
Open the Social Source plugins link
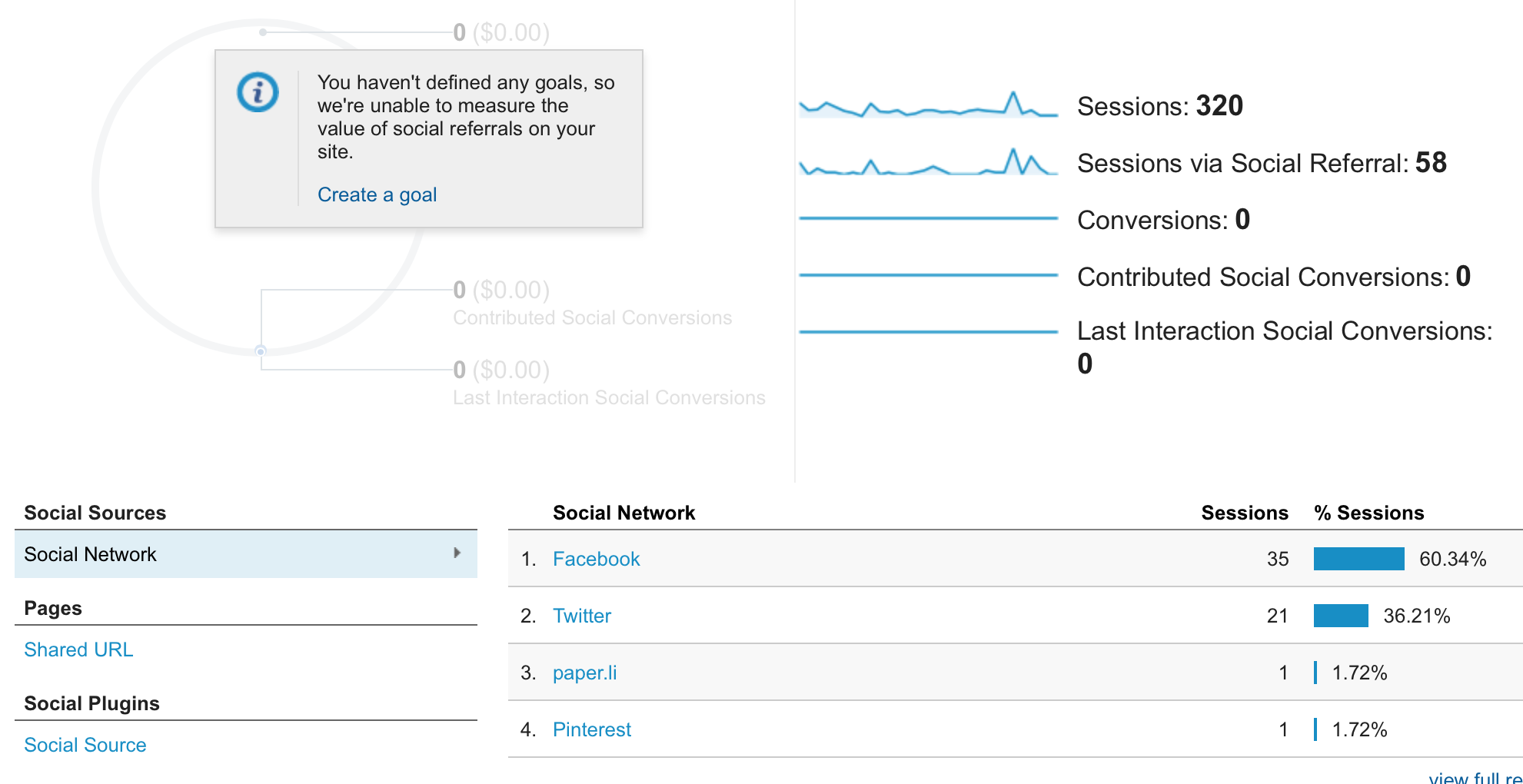click(x=85, y=745)
